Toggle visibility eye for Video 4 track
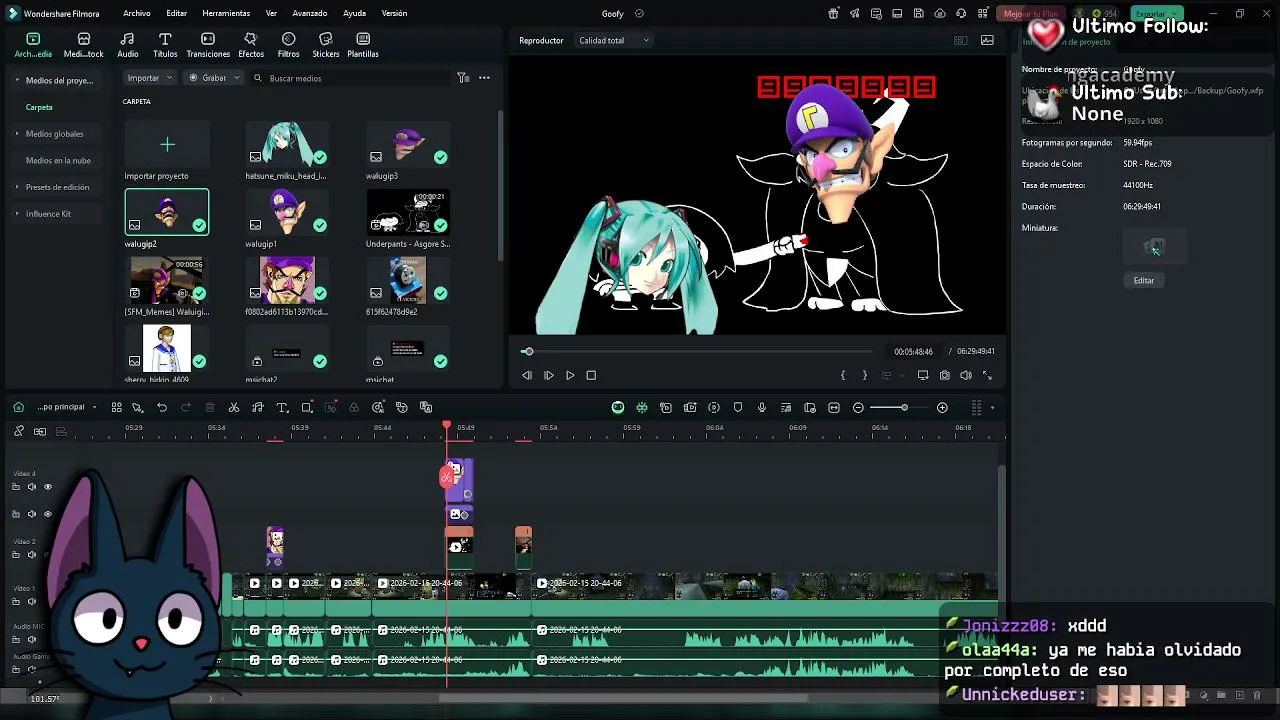The image size is (1280, 720). 47,487
